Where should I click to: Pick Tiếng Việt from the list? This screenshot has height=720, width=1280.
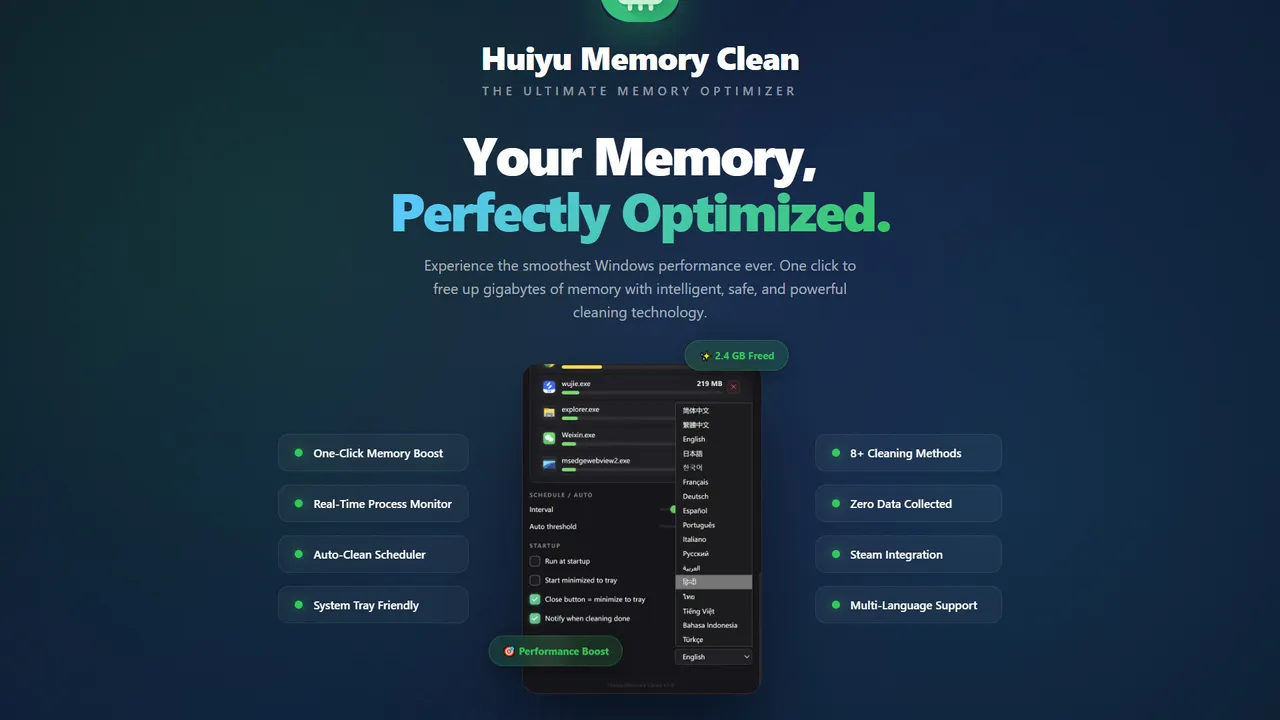[714, 611]
